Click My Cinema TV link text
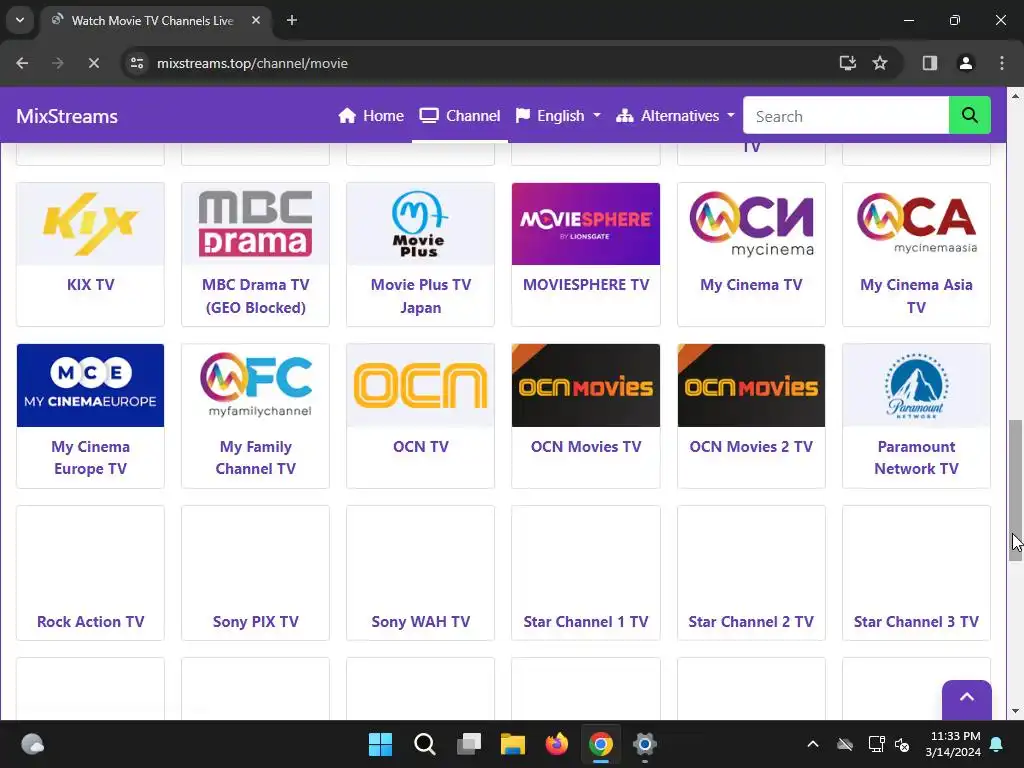This screenshot has height=768, width=1024. click(x=751, y=285)
